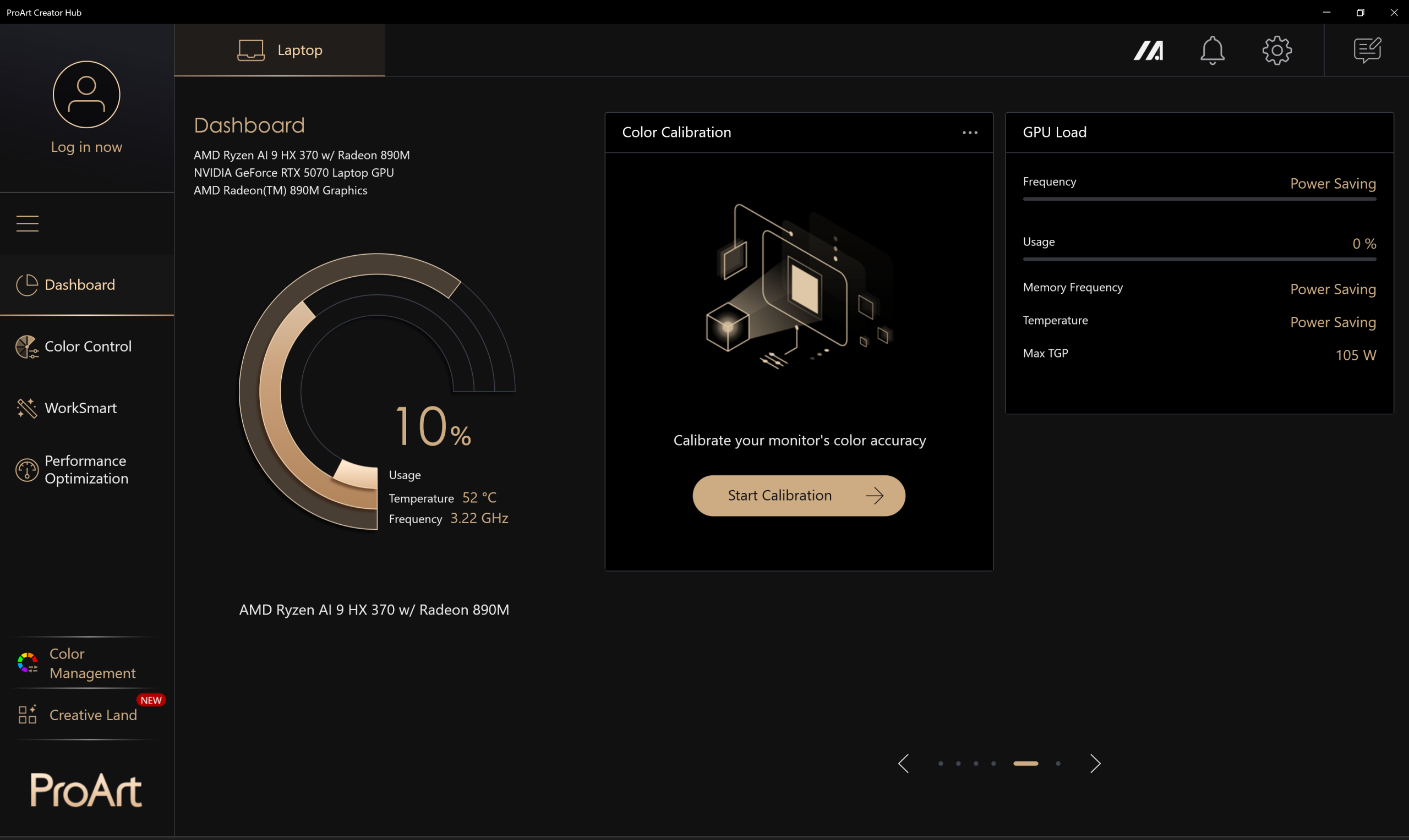
Task: Click the laptop icon in the tab
Action: [x=251, y=51]
